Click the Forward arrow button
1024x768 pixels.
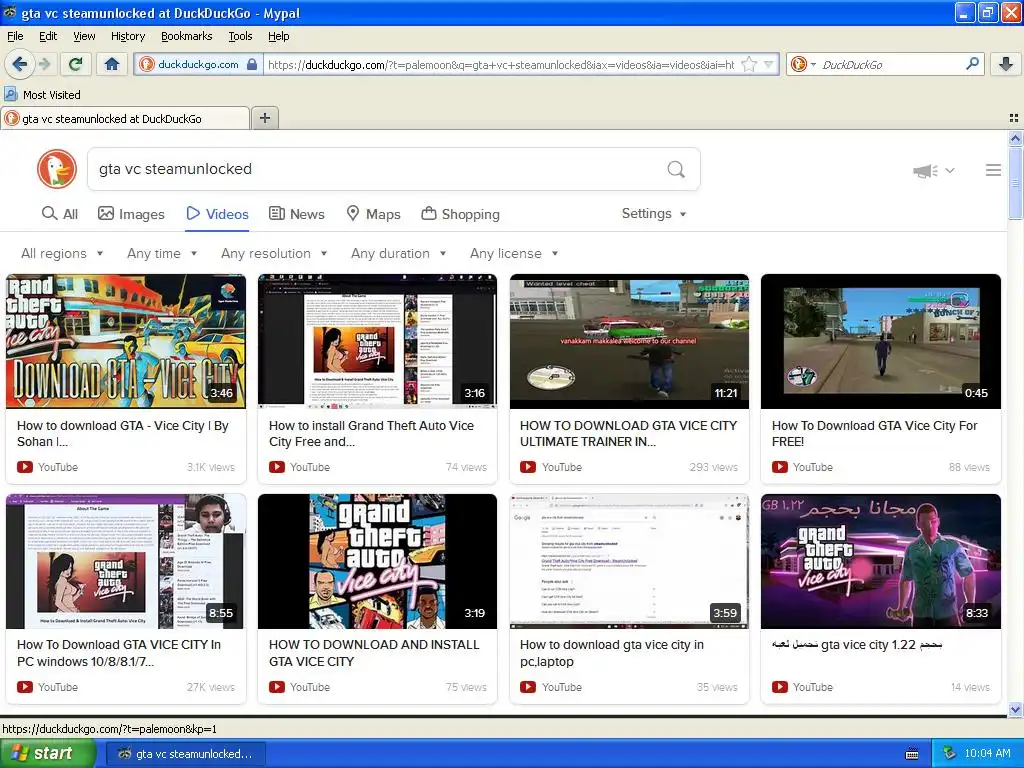point(44,64)
